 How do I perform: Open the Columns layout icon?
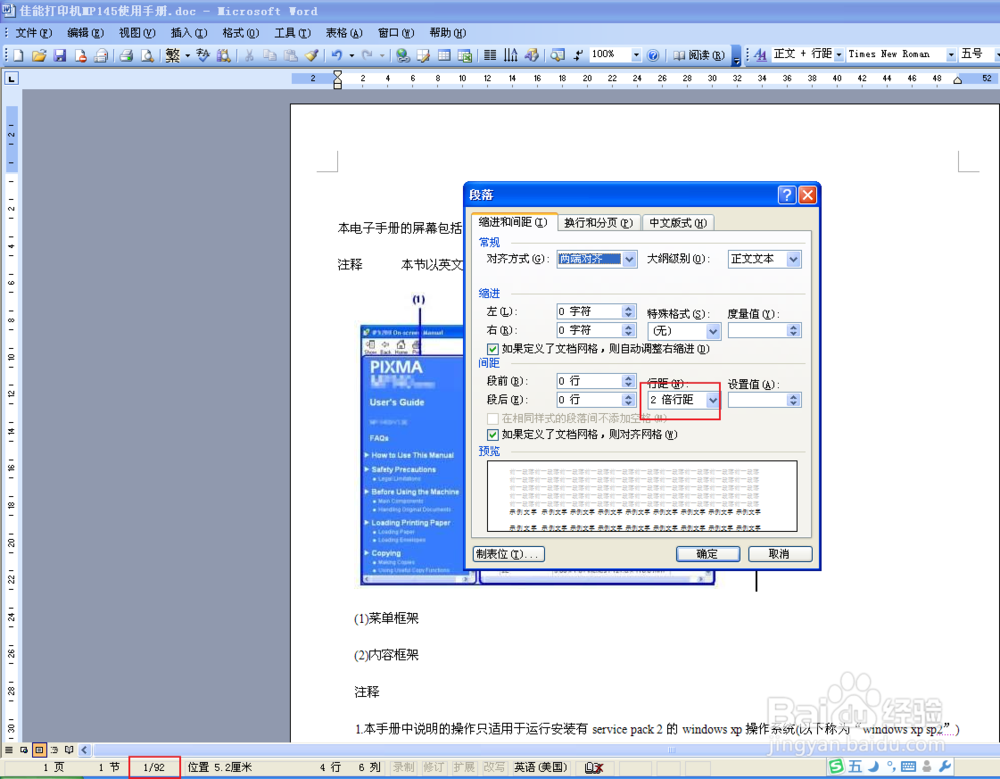pyautogui.click(x=490, y=56)
